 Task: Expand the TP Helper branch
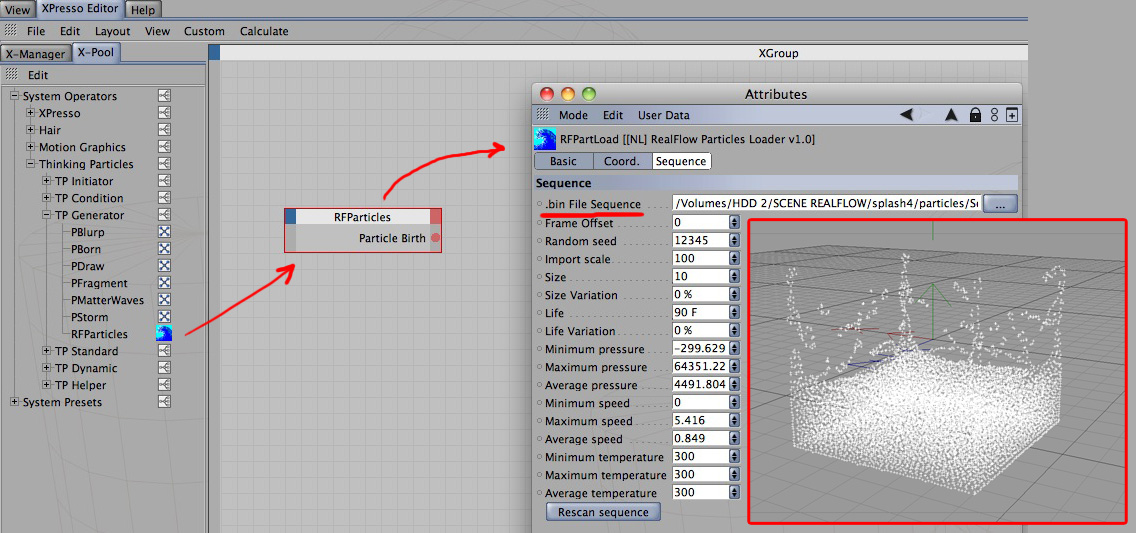click(46, 385)
